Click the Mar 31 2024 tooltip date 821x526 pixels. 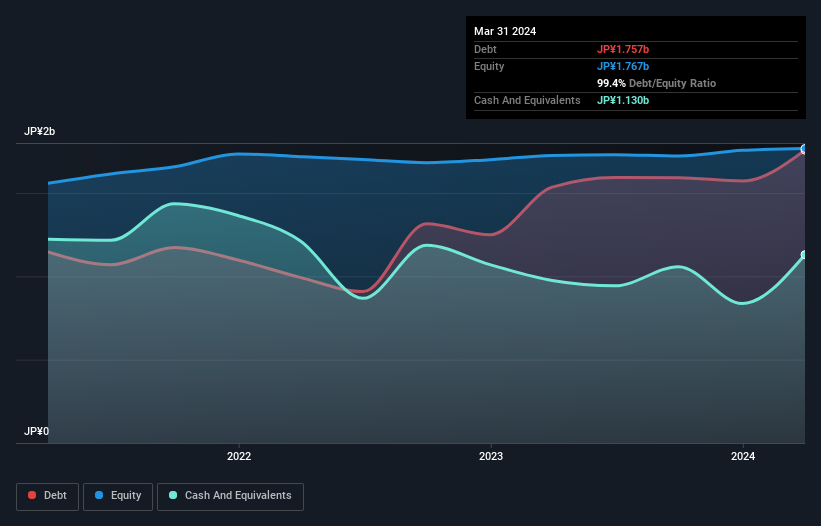click(x=505, y=31)
